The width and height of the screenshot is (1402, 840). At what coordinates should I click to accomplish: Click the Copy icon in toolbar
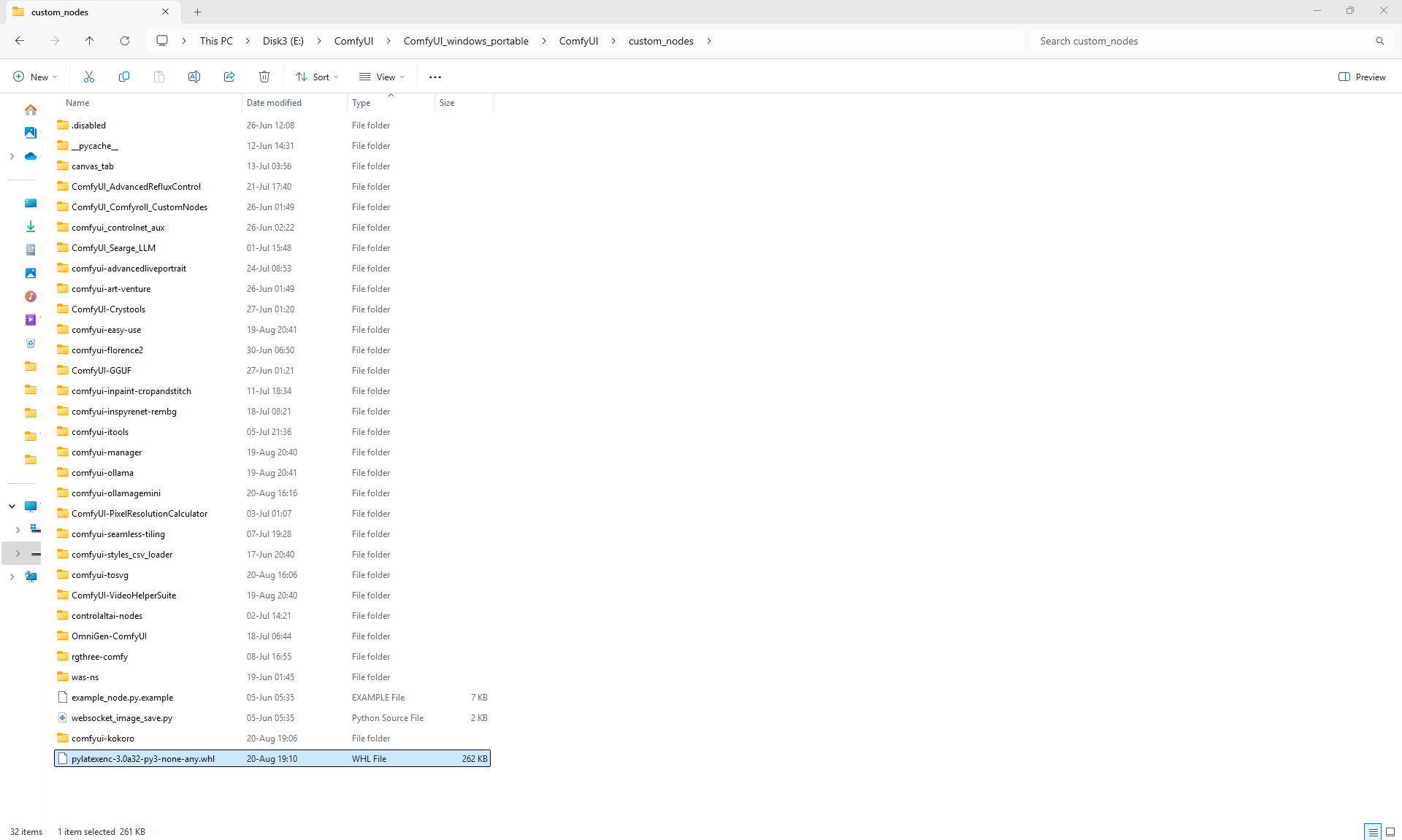coord(124,77)
